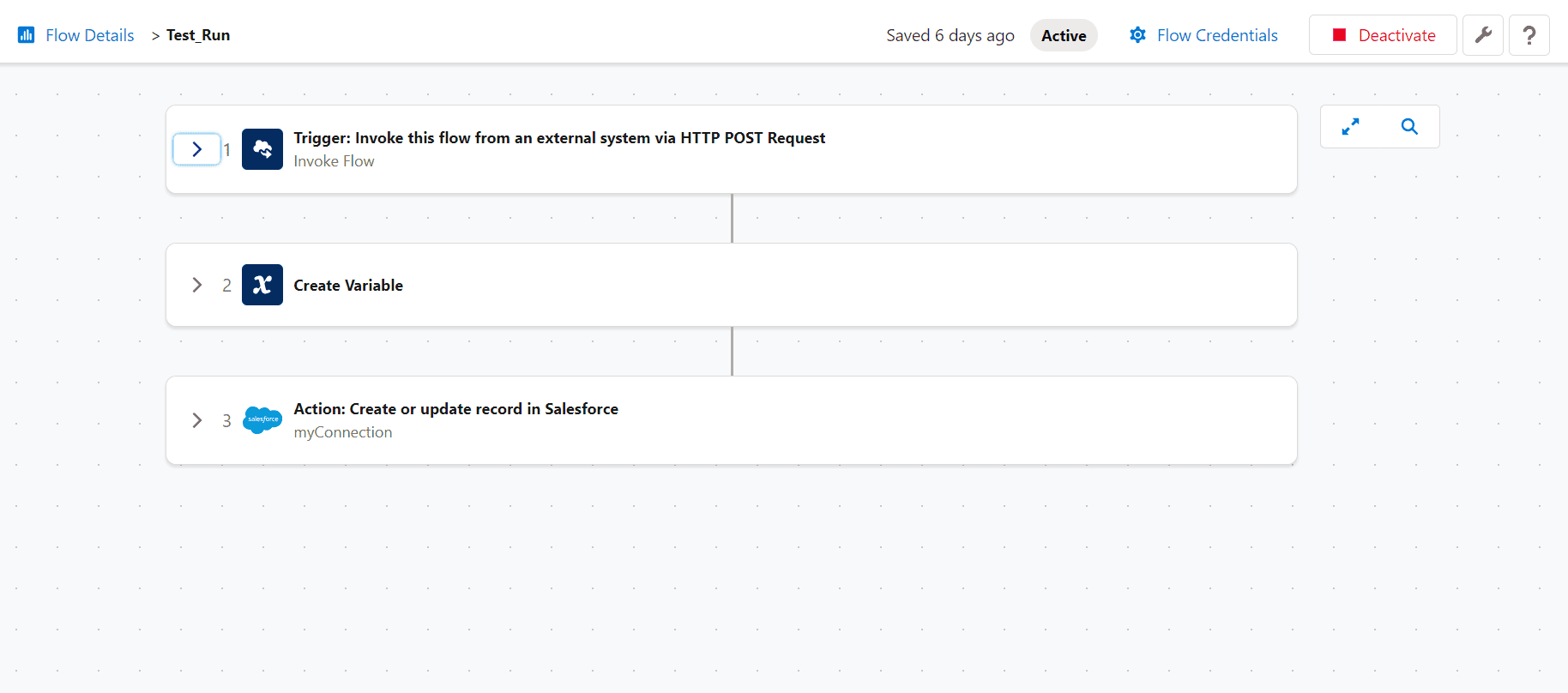Click the Flow Details chart icon
1568x693 pixels.
27,35
